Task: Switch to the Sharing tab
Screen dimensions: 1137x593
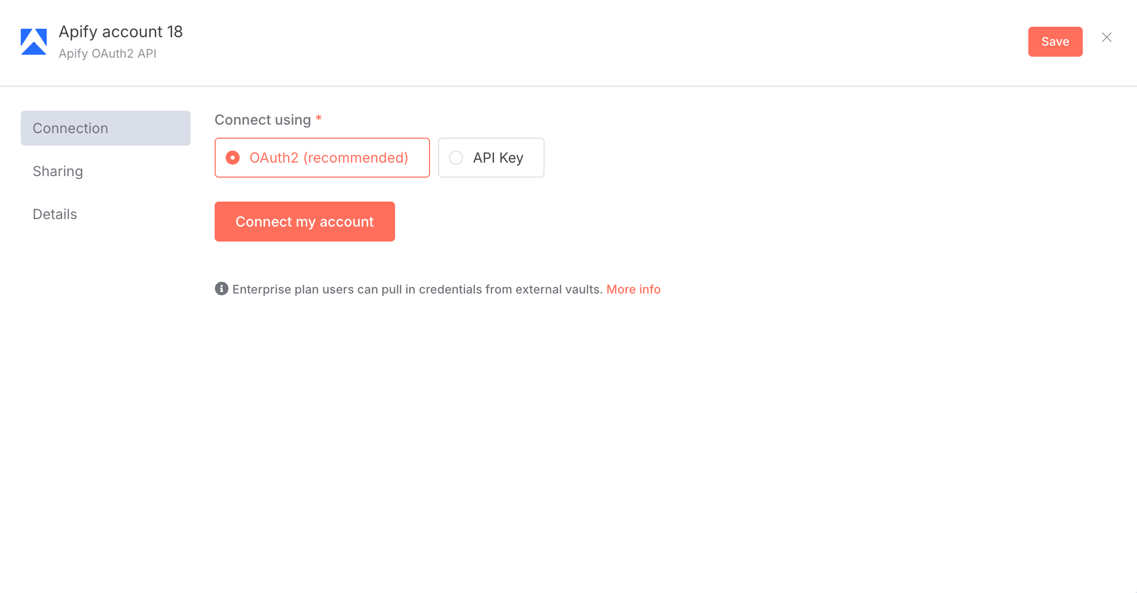Action: (57, 171)
